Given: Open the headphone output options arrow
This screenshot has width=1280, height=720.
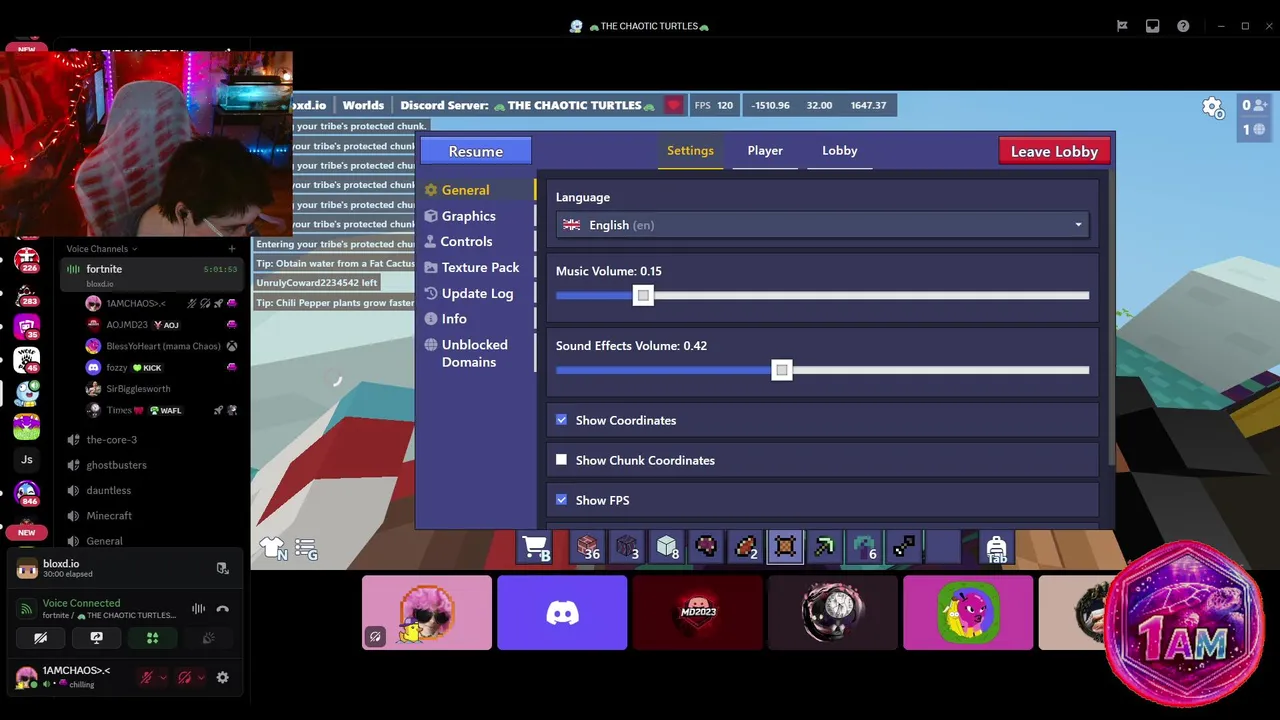Looking at the screenshot, I should pos(201,677).
